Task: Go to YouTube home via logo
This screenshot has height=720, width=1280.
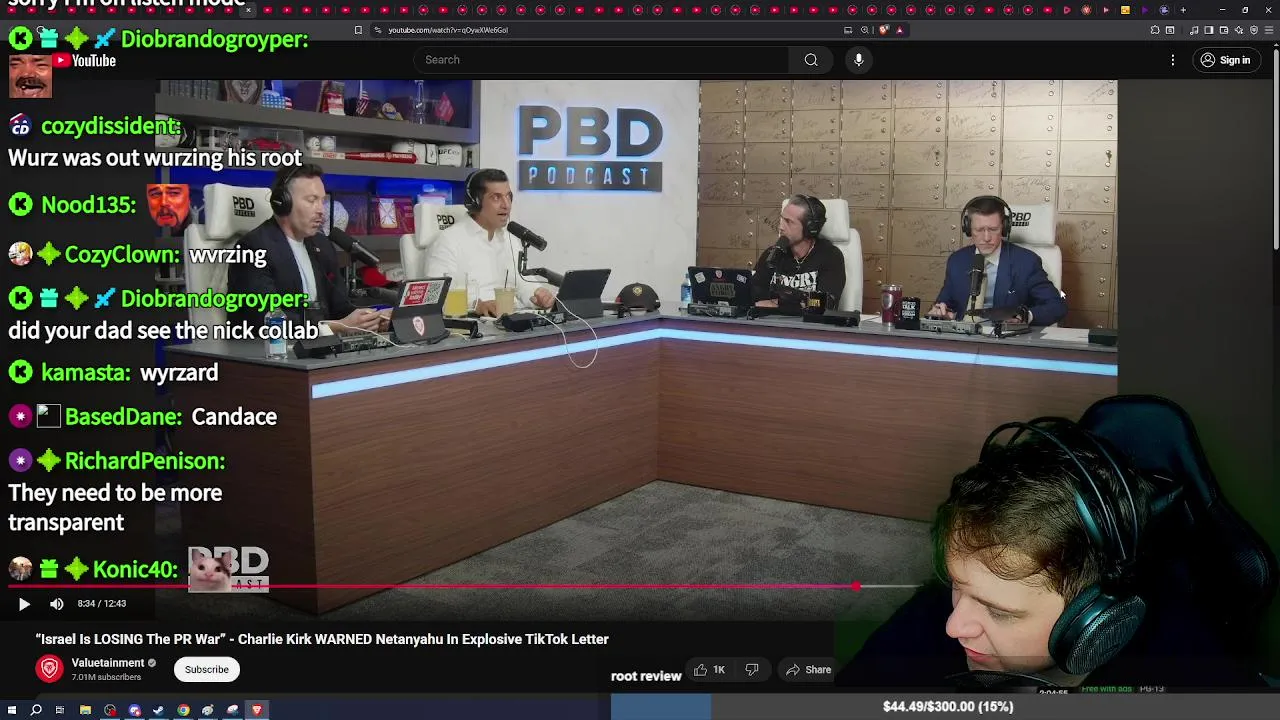Action: coord(84,60)
